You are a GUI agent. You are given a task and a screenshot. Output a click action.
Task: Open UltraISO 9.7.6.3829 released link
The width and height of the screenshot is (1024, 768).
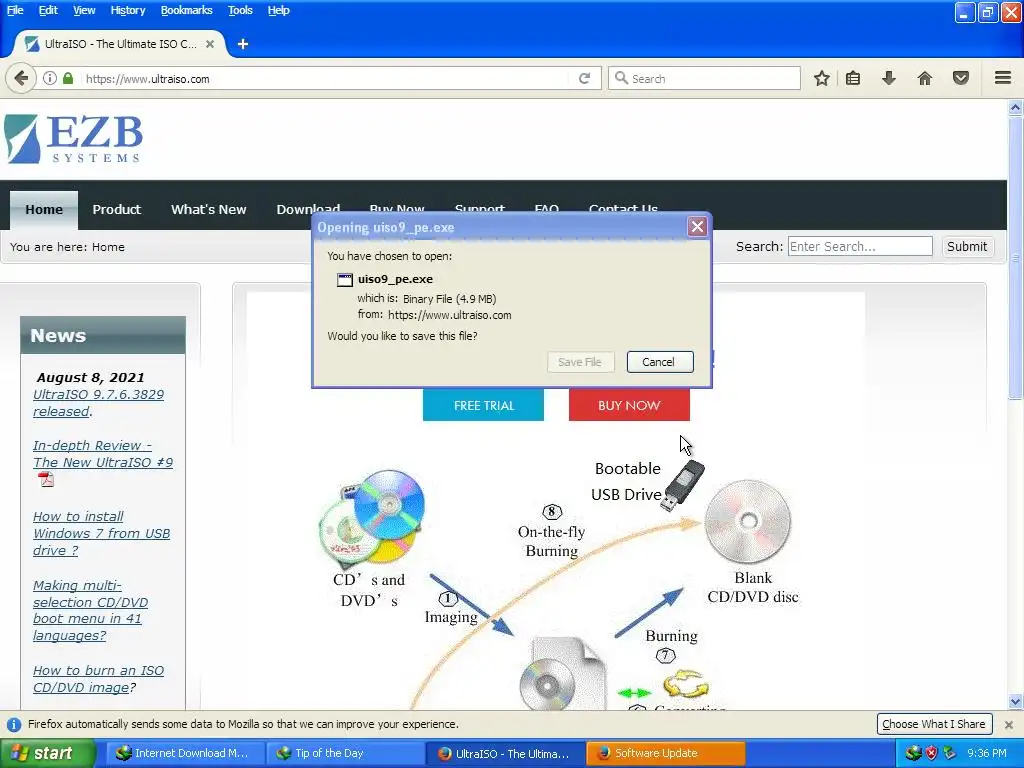pos(98,403)
